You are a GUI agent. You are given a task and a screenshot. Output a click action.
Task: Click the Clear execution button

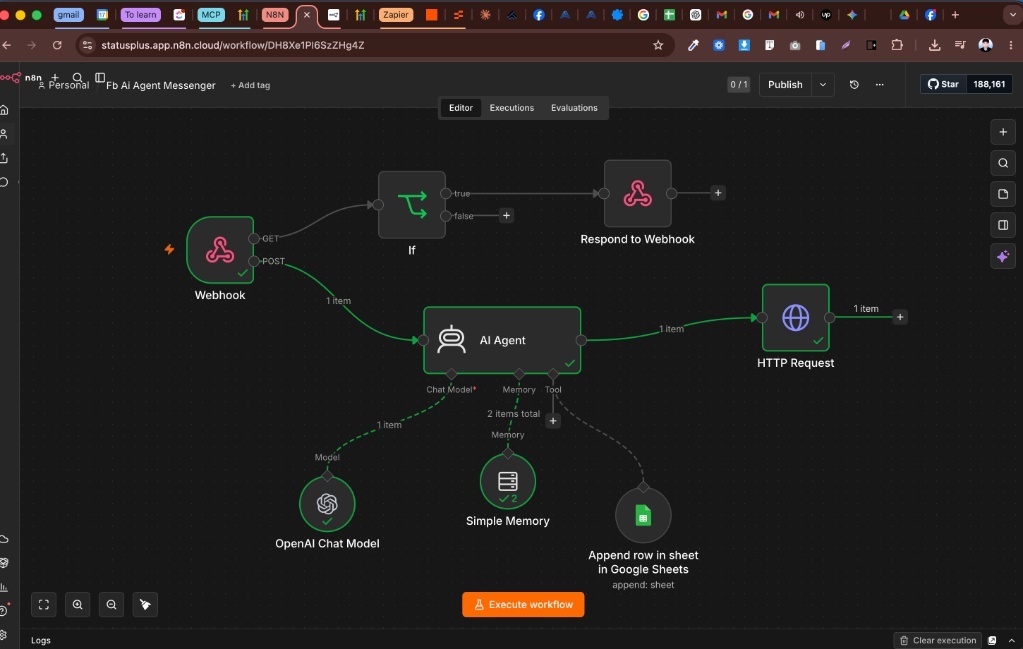938,641
